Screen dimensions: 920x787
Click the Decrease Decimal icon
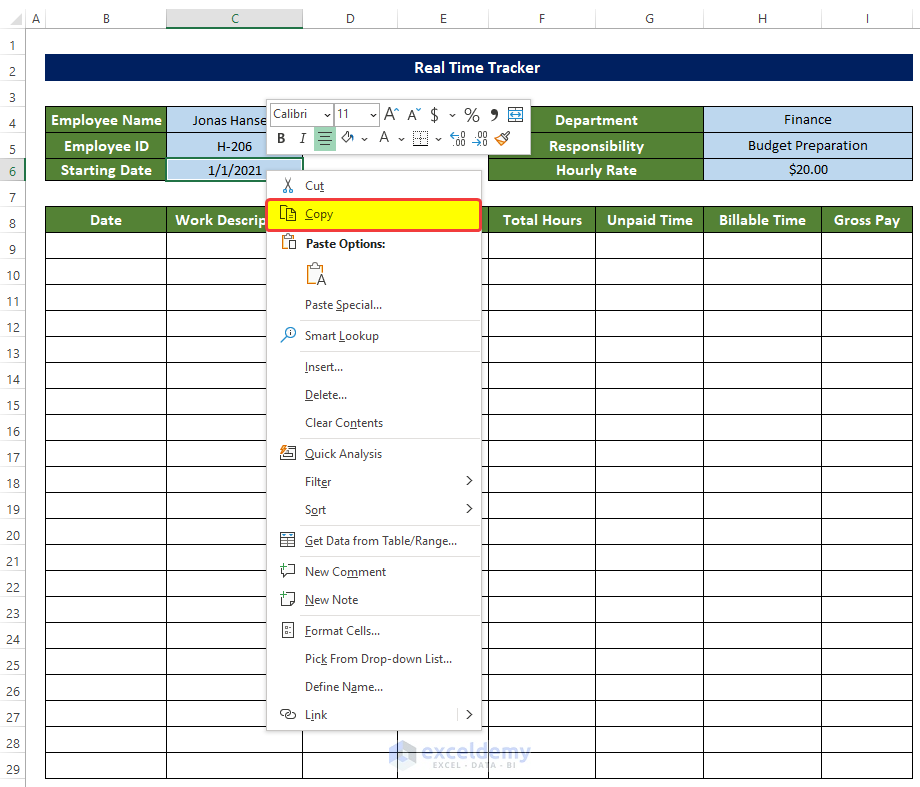480,139
